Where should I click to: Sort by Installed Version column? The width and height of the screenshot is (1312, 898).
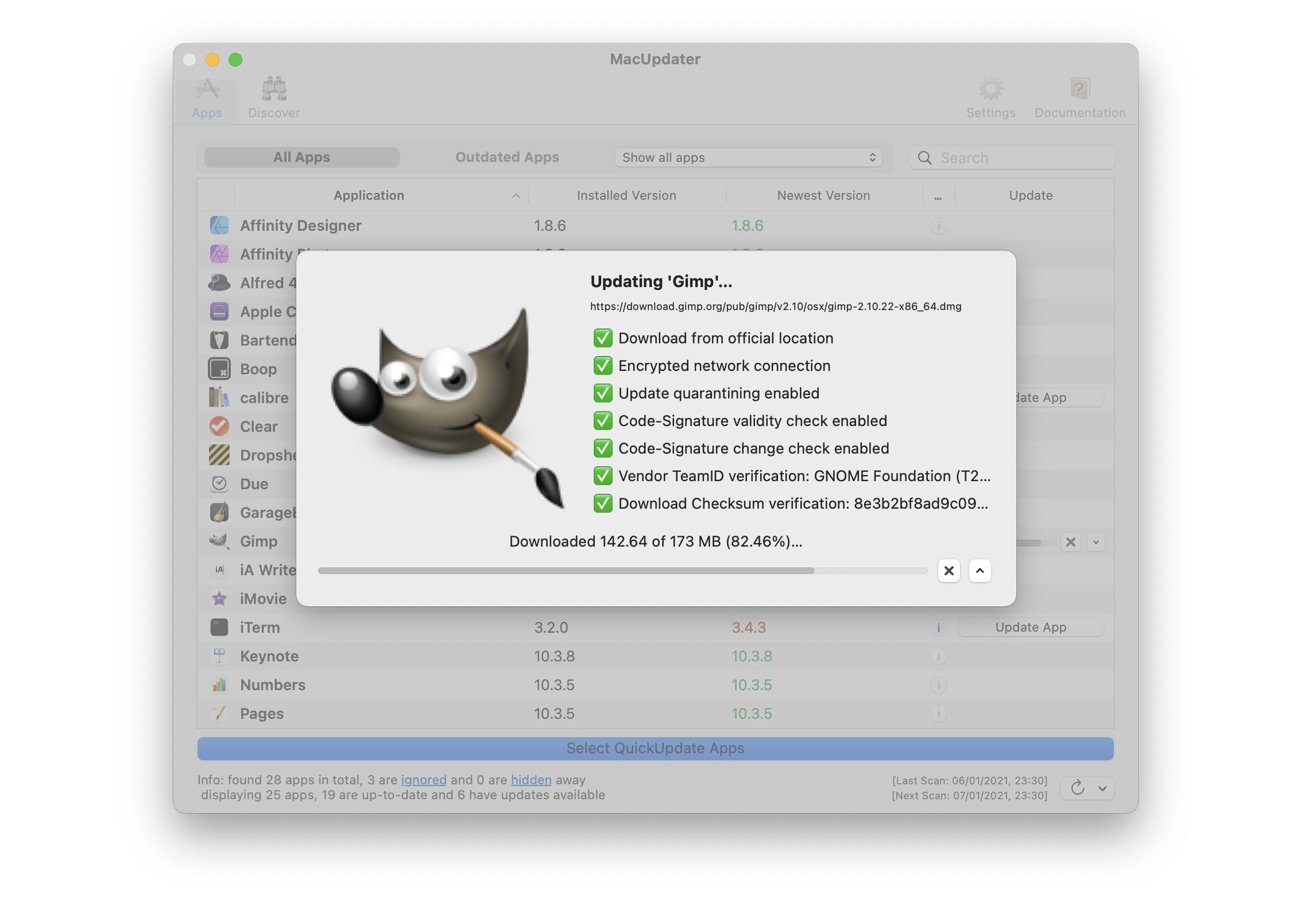[626, 195]
